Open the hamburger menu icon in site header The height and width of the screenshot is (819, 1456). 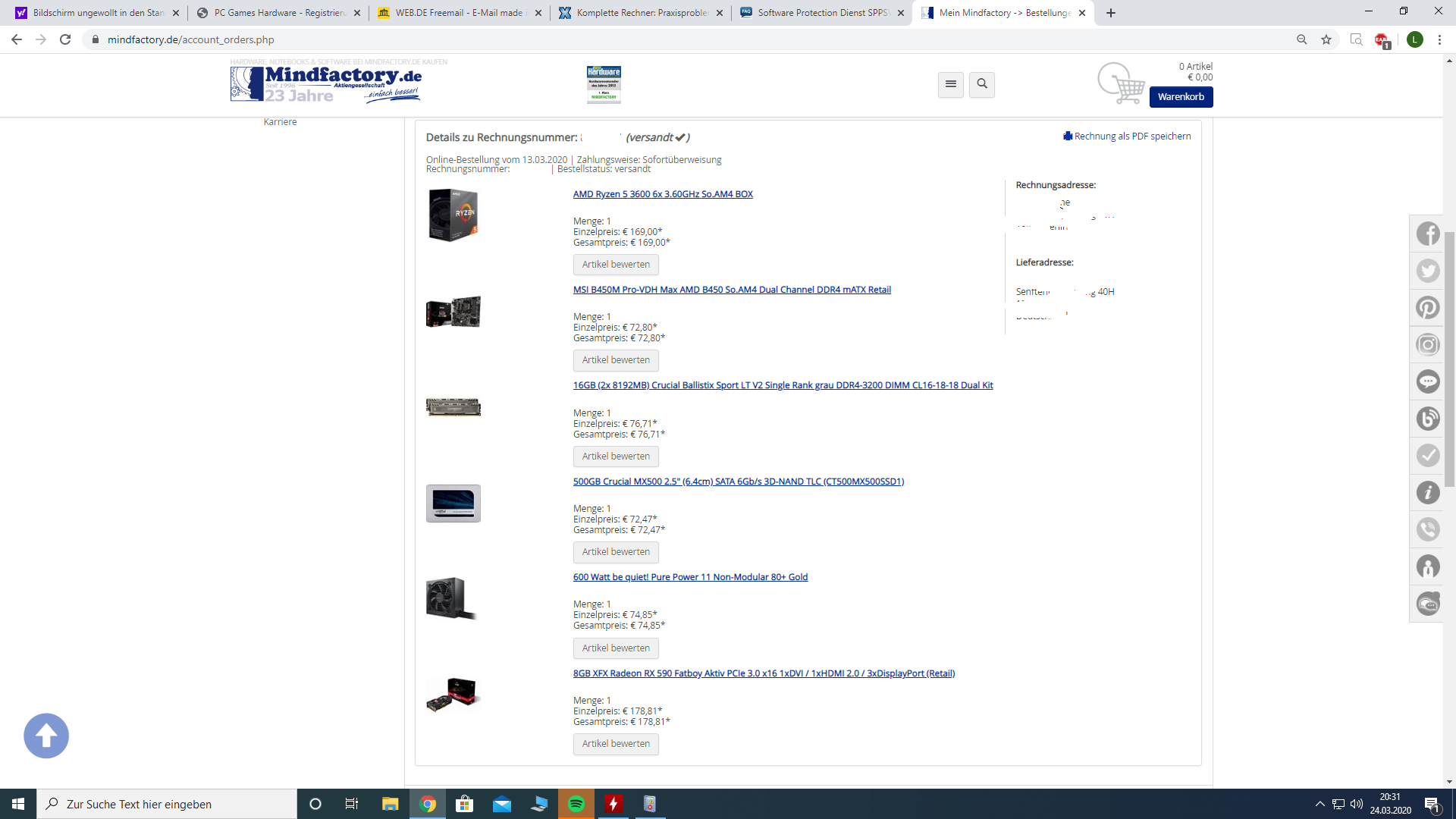tap(950, 84)
